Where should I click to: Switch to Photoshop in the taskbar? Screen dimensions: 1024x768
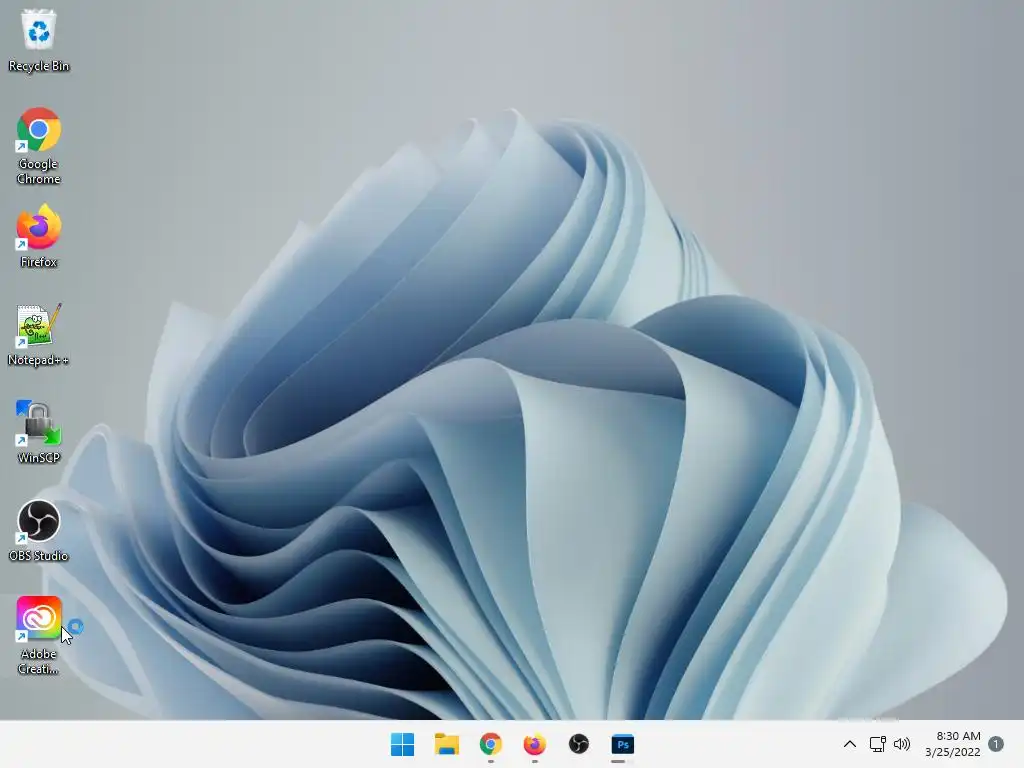622,744
